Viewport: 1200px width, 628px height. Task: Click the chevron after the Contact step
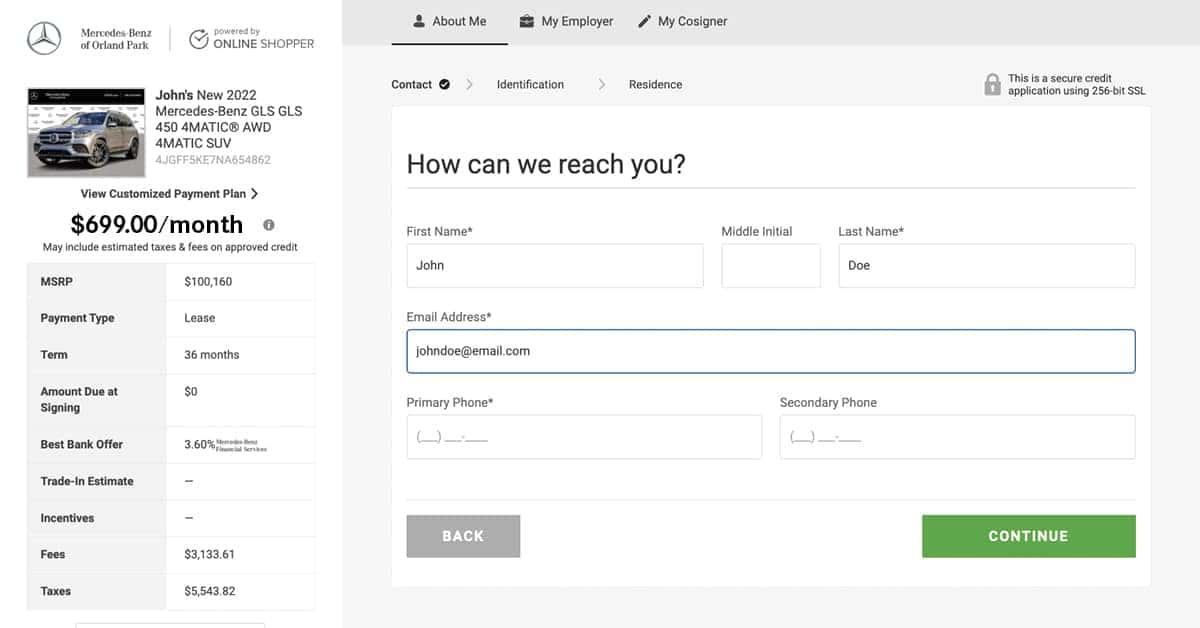click(470, 85)
